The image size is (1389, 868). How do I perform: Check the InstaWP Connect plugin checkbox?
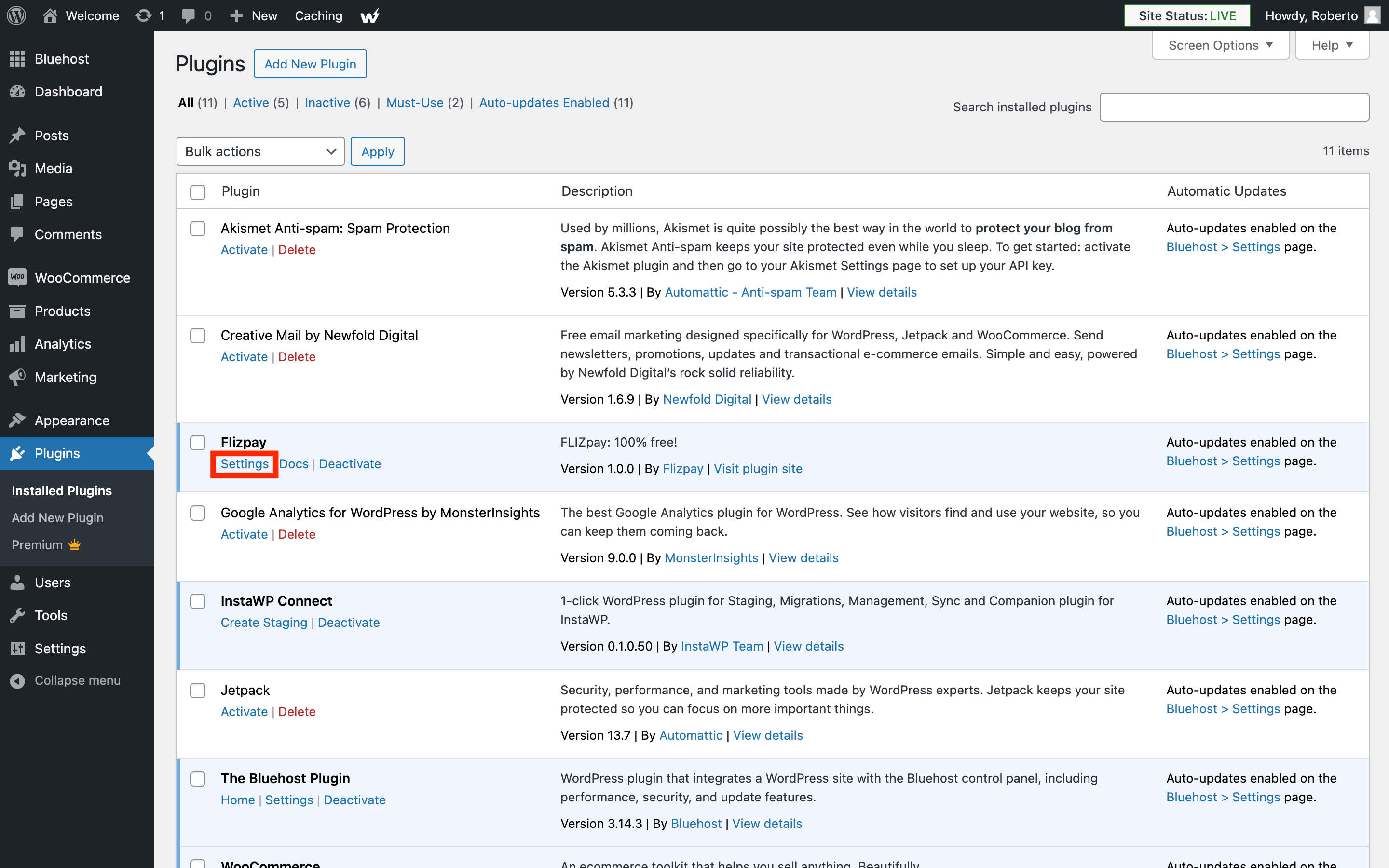(x=197, y=601)
